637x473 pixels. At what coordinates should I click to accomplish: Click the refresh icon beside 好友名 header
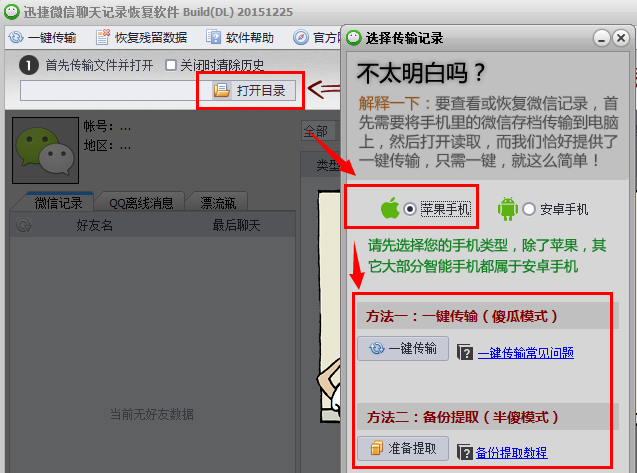[24, 225]
